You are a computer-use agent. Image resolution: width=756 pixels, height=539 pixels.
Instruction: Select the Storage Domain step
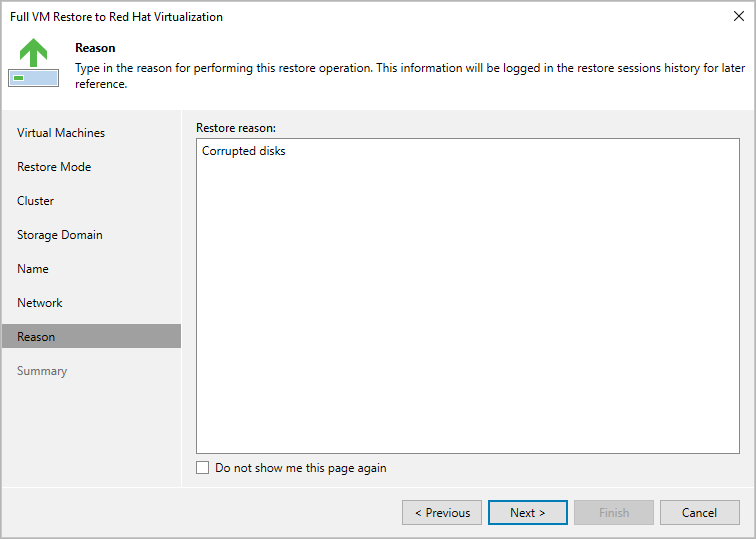[x=60, y=235]
